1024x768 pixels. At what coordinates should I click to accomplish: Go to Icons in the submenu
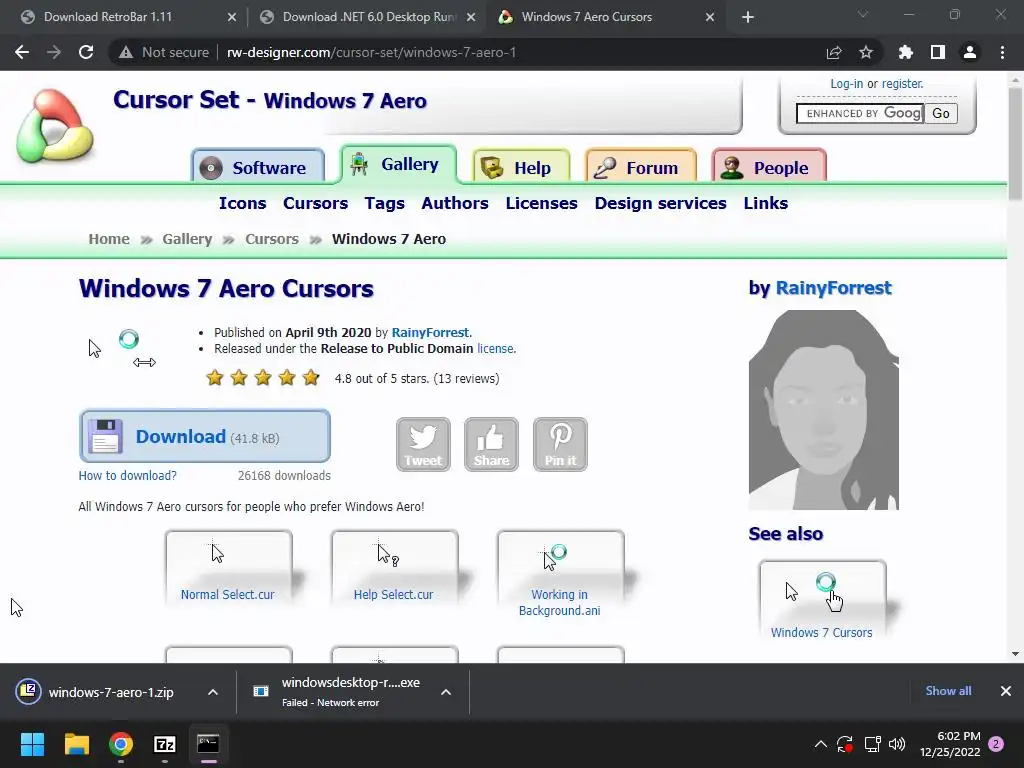[242, 203]
